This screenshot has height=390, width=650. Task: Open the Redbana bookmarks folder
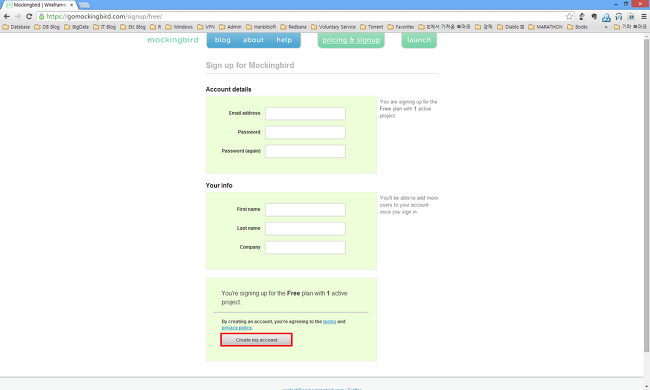(293, 27)
